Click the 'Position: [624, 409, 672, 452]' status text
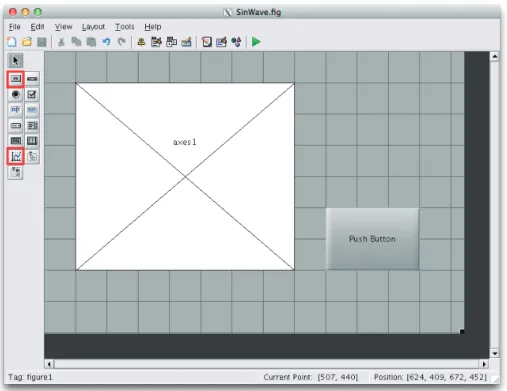The image size is (507, 391). (430, 377)
